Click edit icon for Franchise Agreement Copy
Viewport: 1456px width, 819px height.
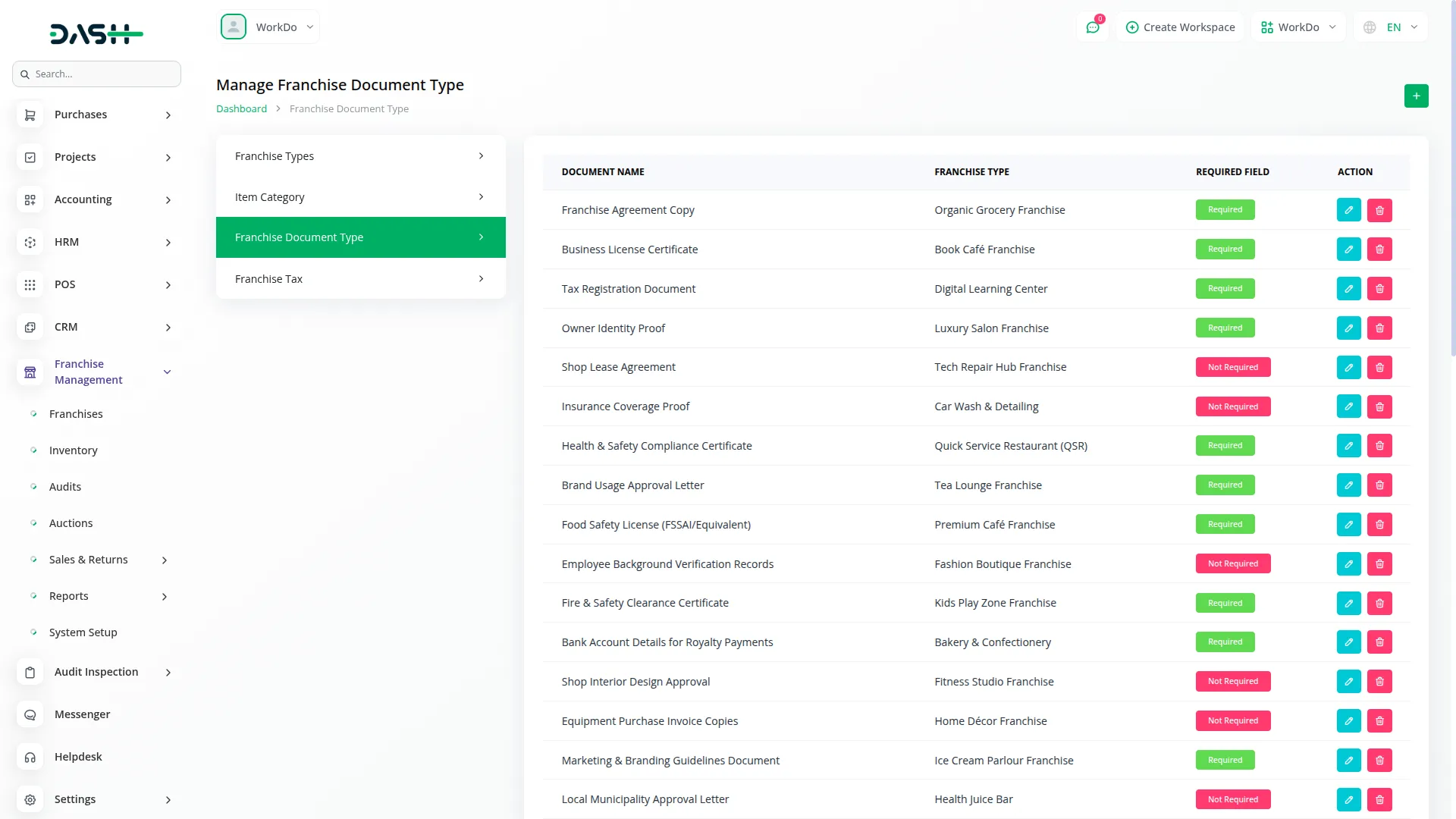[1348, 210]
